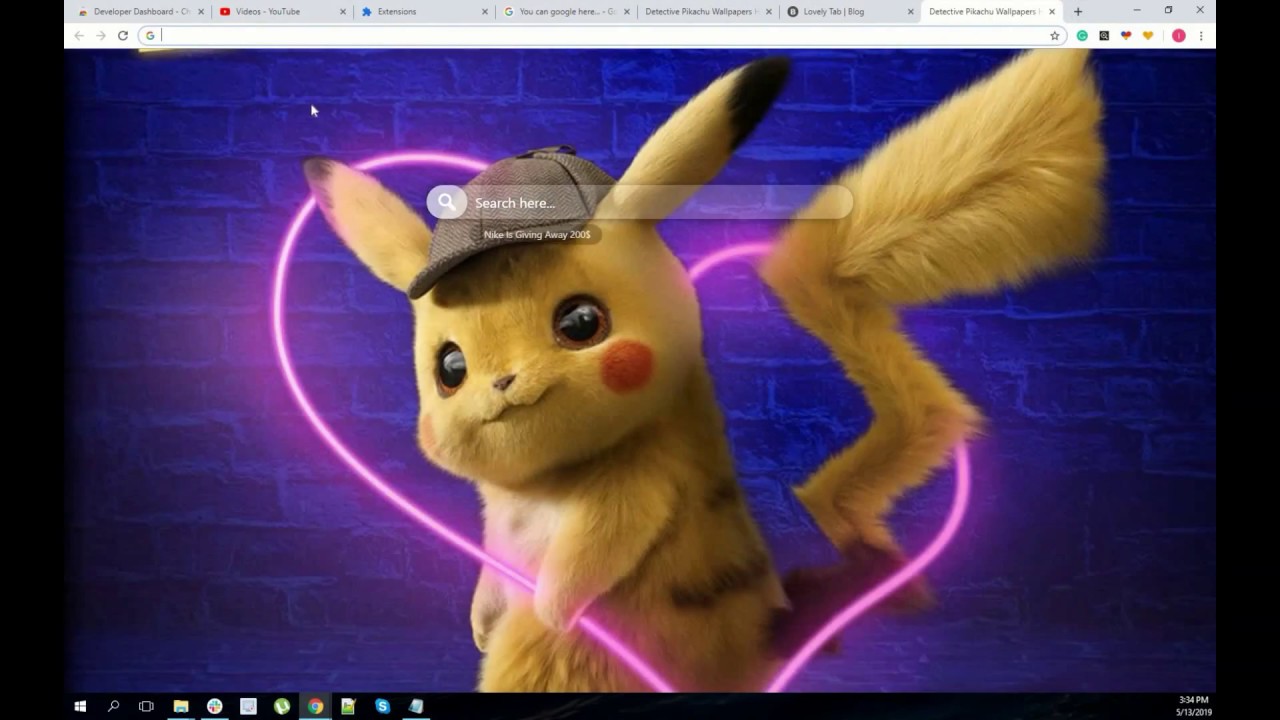Open the Skype app from the taskbar

coord(381,707)
